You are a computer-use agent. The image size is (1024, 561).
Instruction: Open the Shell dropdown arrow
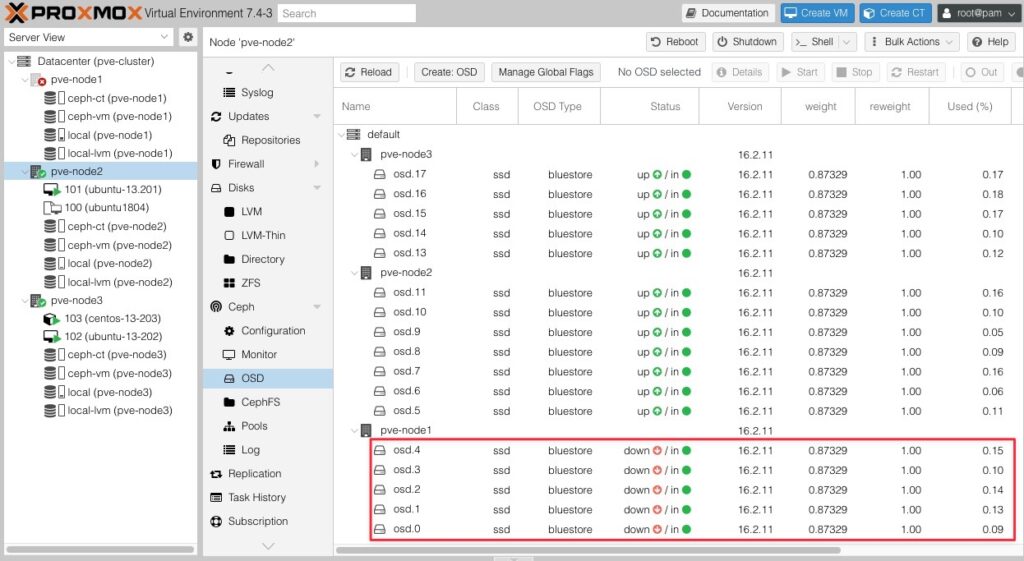point(847,42)
